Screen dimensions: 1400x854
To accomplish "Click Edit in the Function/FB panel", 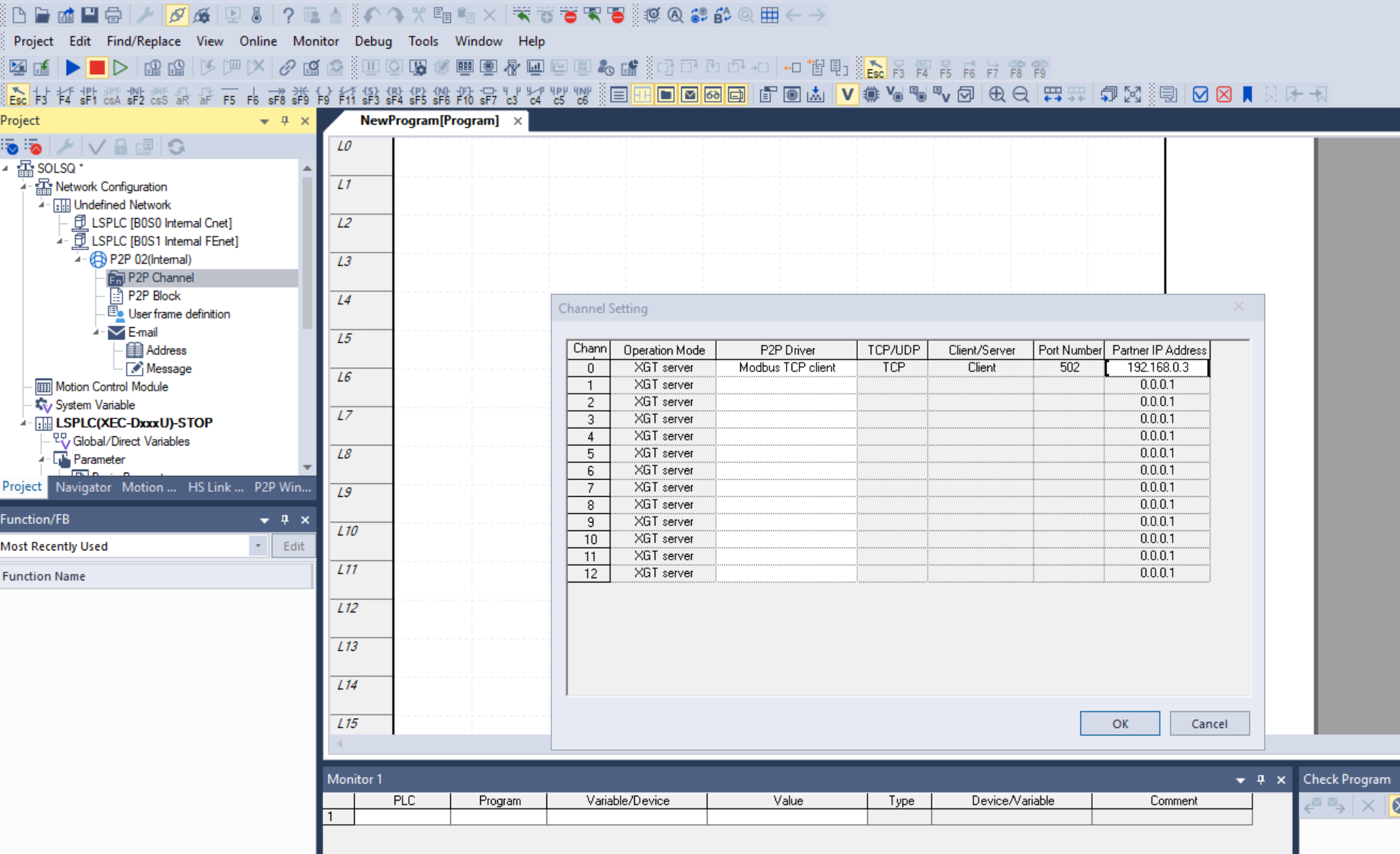I will pos(293,545).
